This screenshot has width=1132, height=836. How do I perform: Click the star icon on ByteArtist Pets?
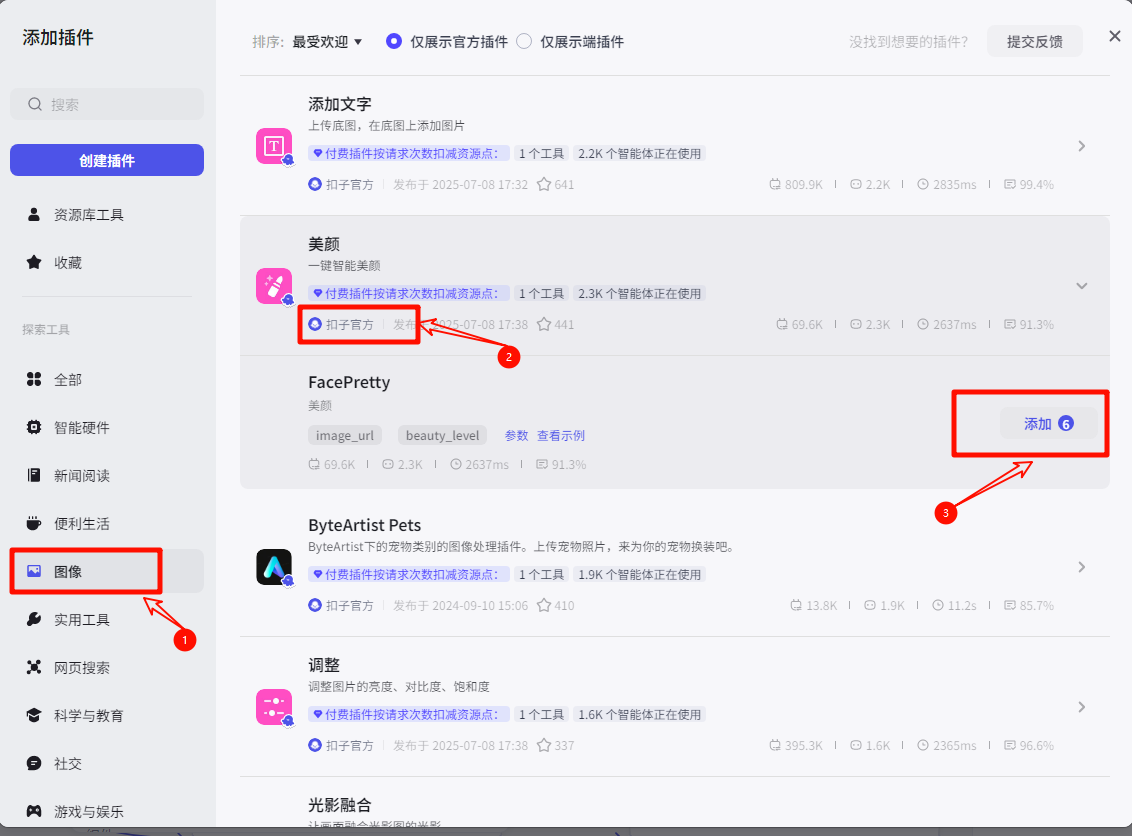[x=544, y=606]
